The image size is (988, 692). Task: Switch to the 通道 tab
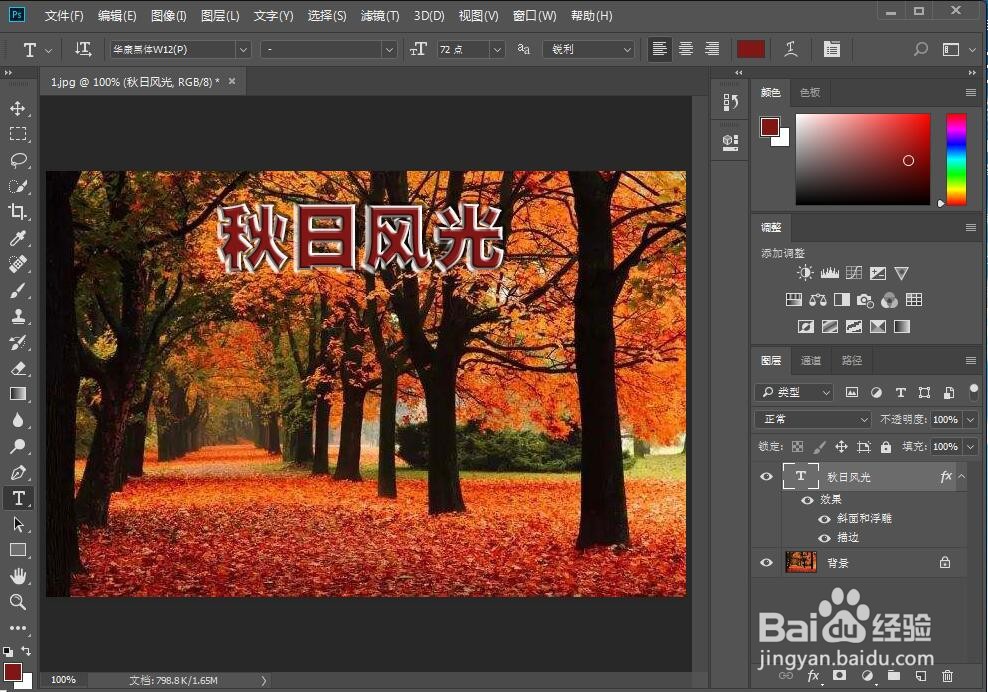point(811,361)
